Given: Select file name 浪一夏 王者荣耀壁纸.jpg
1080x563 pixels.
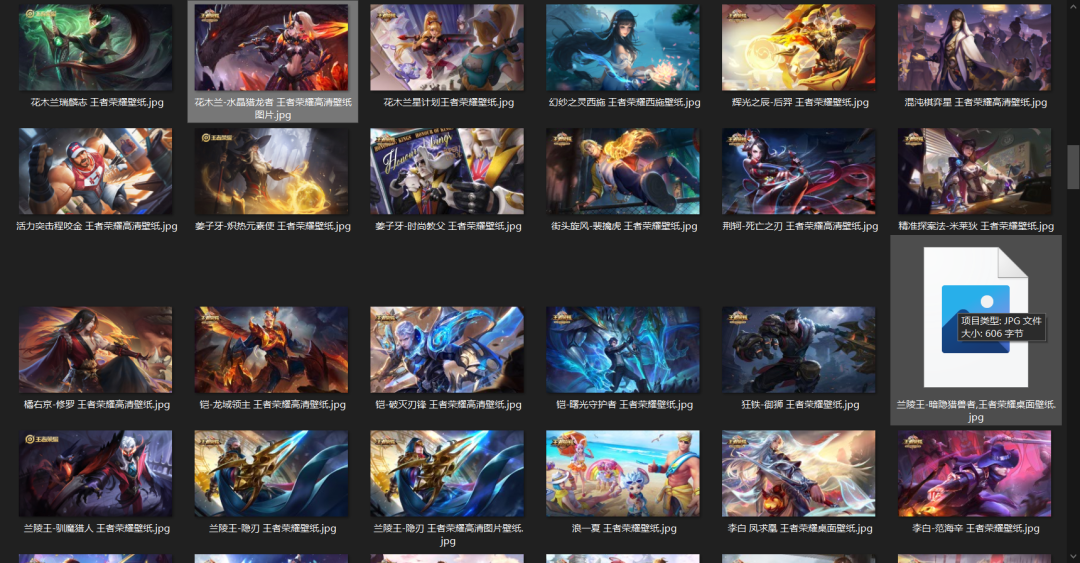Looking at the screenshot, I should coord(624,529).
